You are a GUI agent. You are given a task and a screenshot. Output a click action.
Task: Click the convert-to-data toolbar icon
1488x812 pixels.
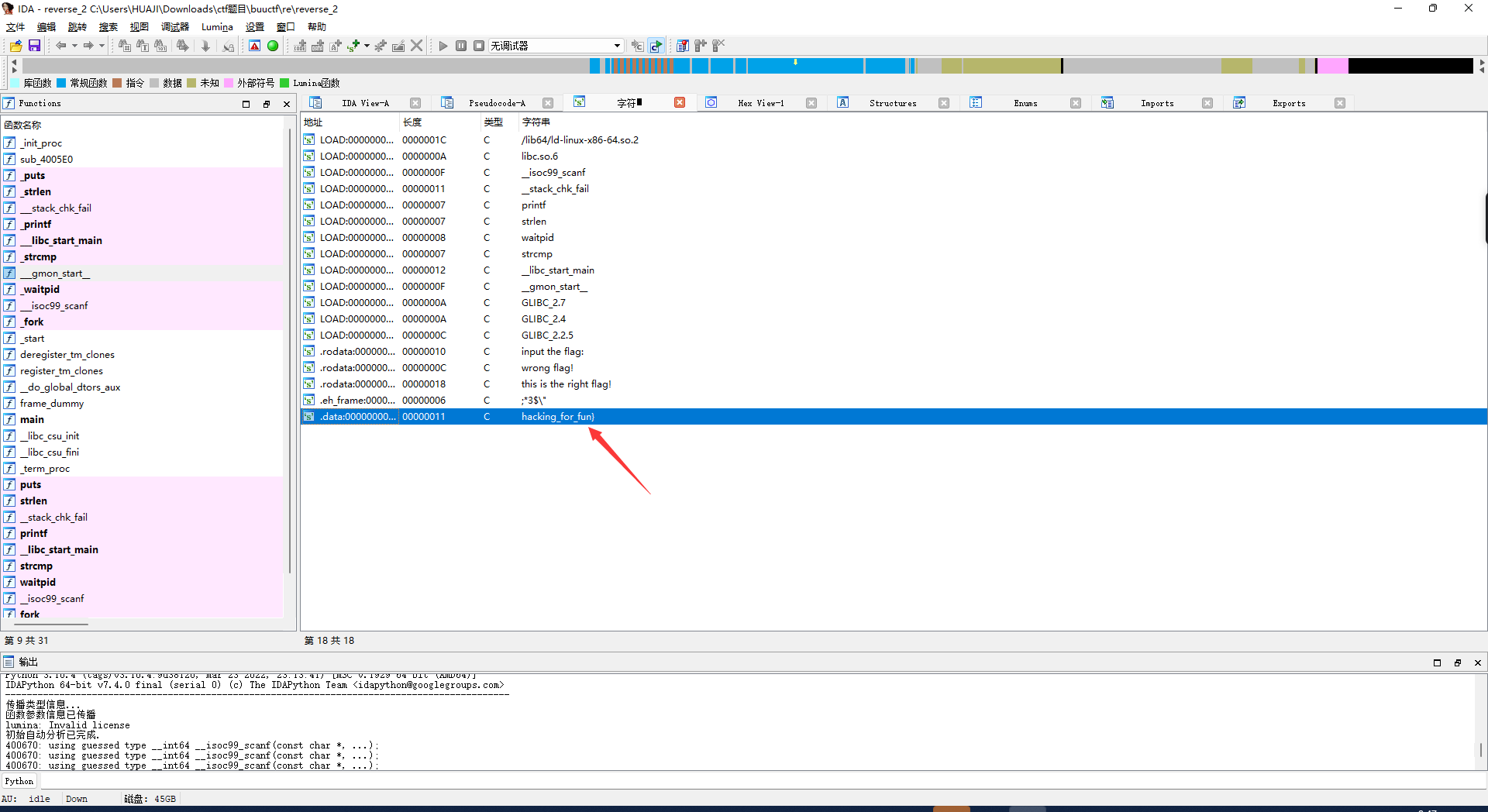pos(318,46)
